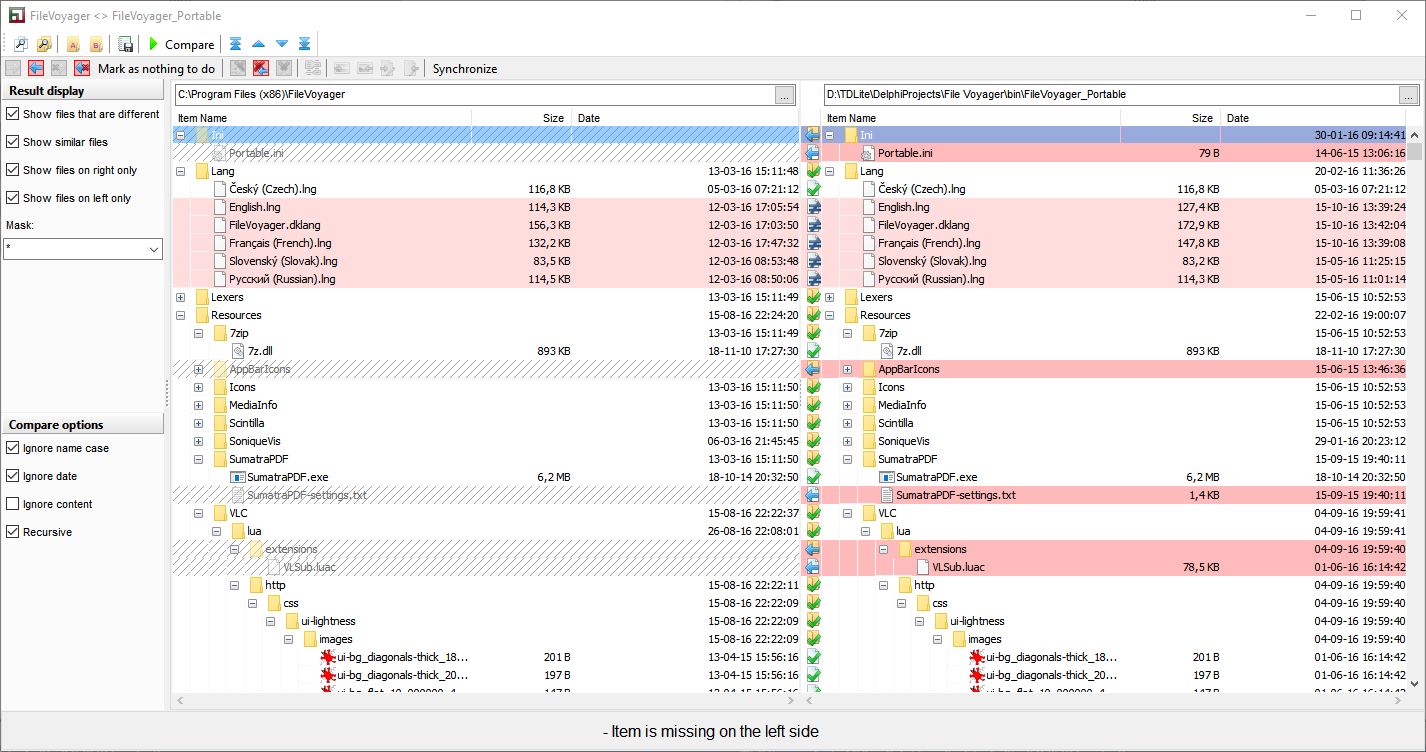Screen dimensions: 1426x752
Task: Jump to last difference using double down arrow
Action: pos(305,44)
